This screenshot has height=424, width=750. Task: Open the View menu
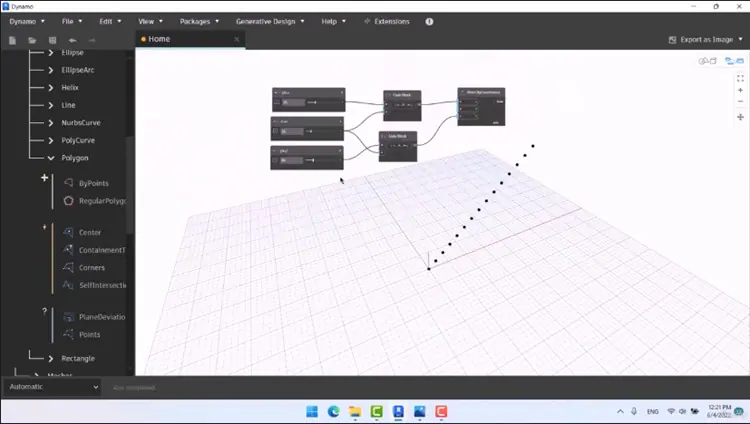[x=150, y=22]
